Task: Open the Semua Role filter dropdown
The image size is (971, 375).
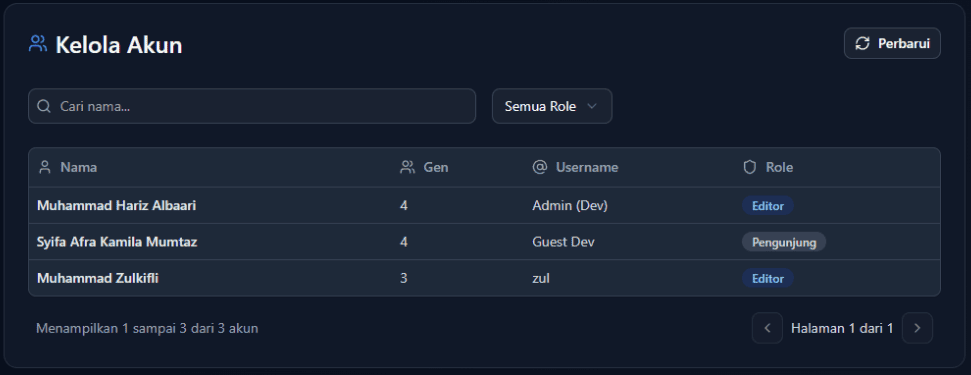Action: [552, 106]
